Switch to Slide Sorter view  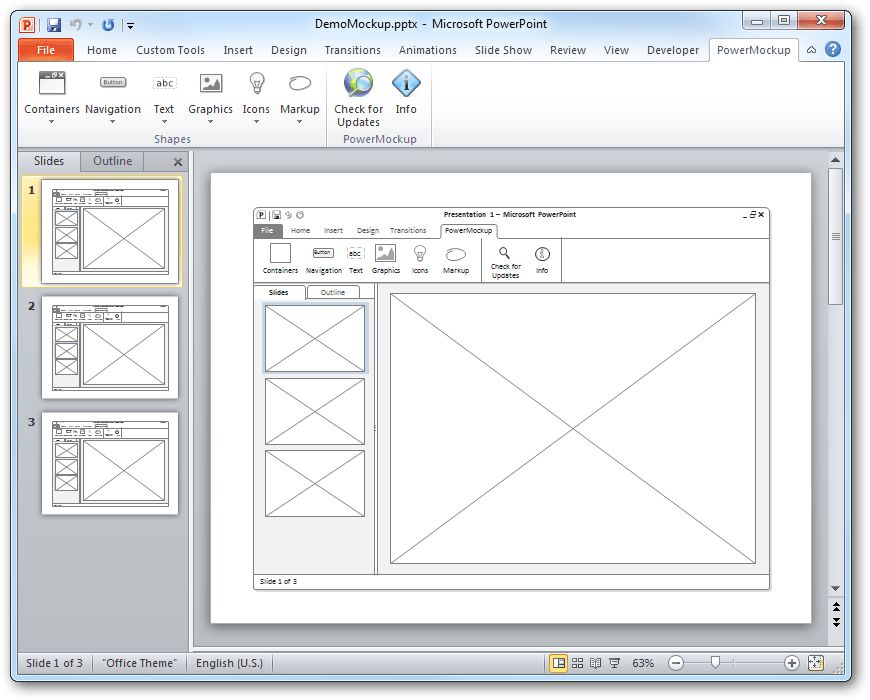click(x=577, y=662)
